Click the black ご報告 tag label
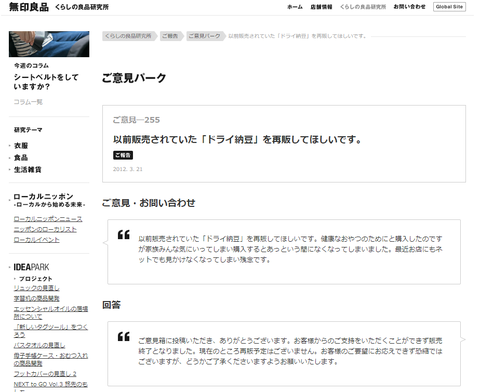 (123, 155)
